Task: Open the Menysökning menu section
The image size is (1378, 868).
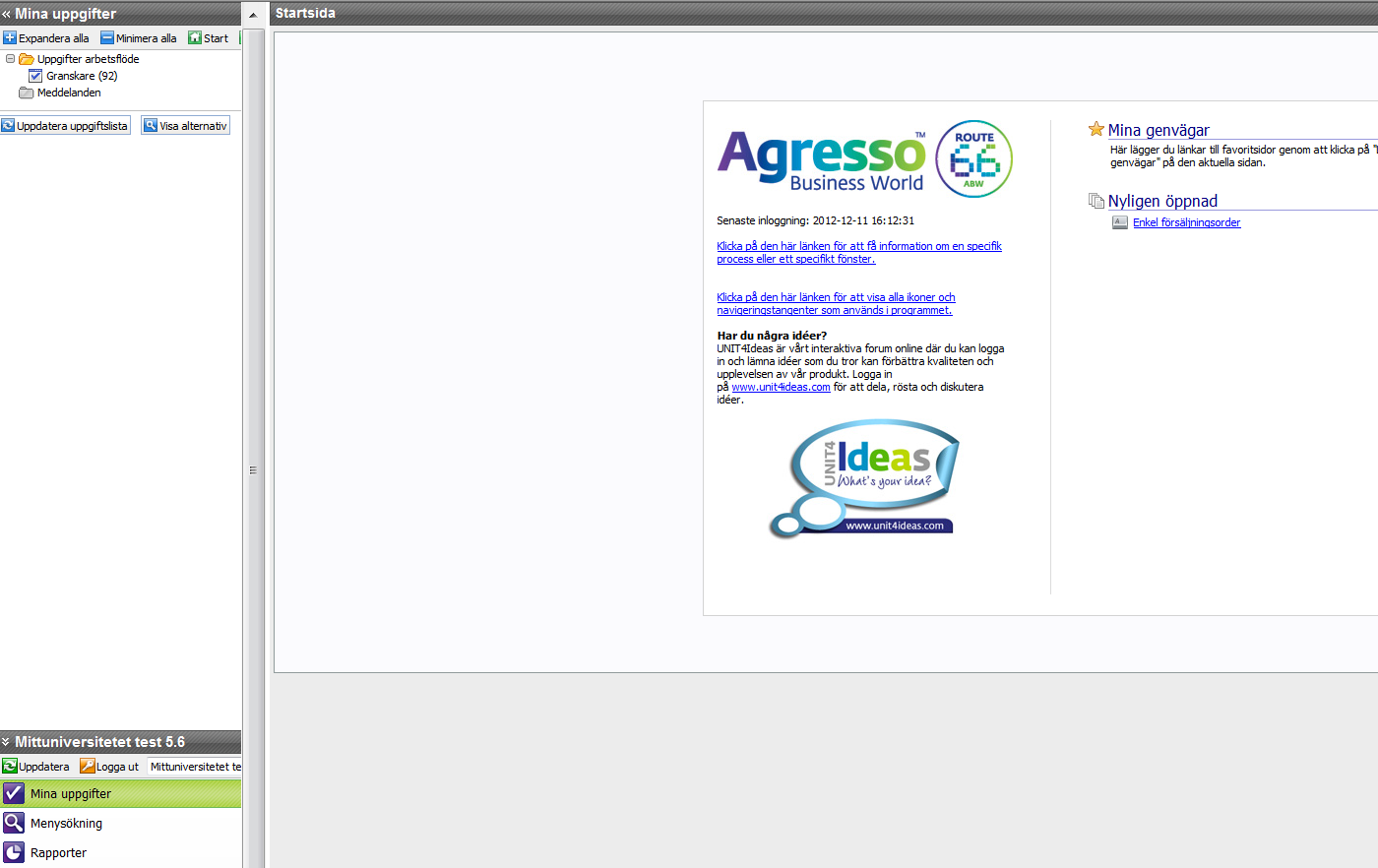Action: coord(120,823)
